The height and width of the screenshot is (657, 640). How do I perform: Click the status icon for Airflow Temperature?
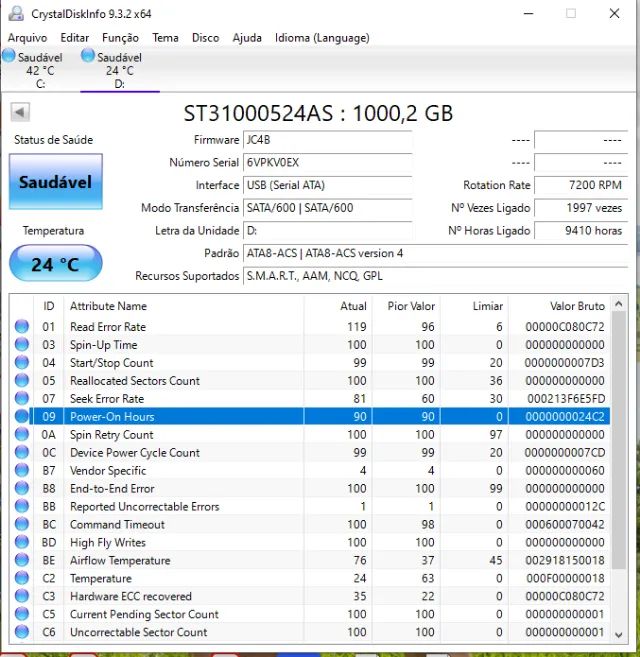point(22,560)
